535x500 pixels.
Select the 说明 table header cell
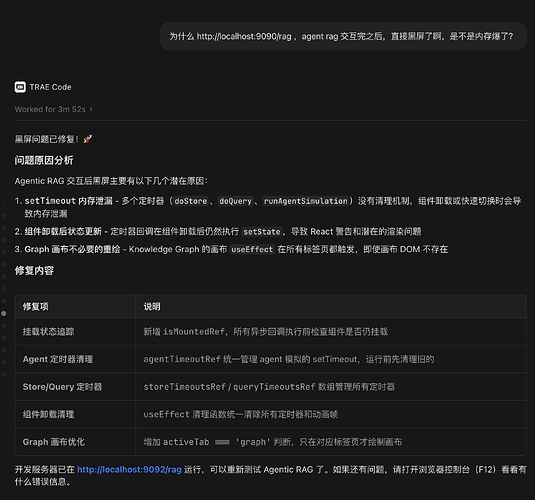pyautogui.click(x=331, y=306)
